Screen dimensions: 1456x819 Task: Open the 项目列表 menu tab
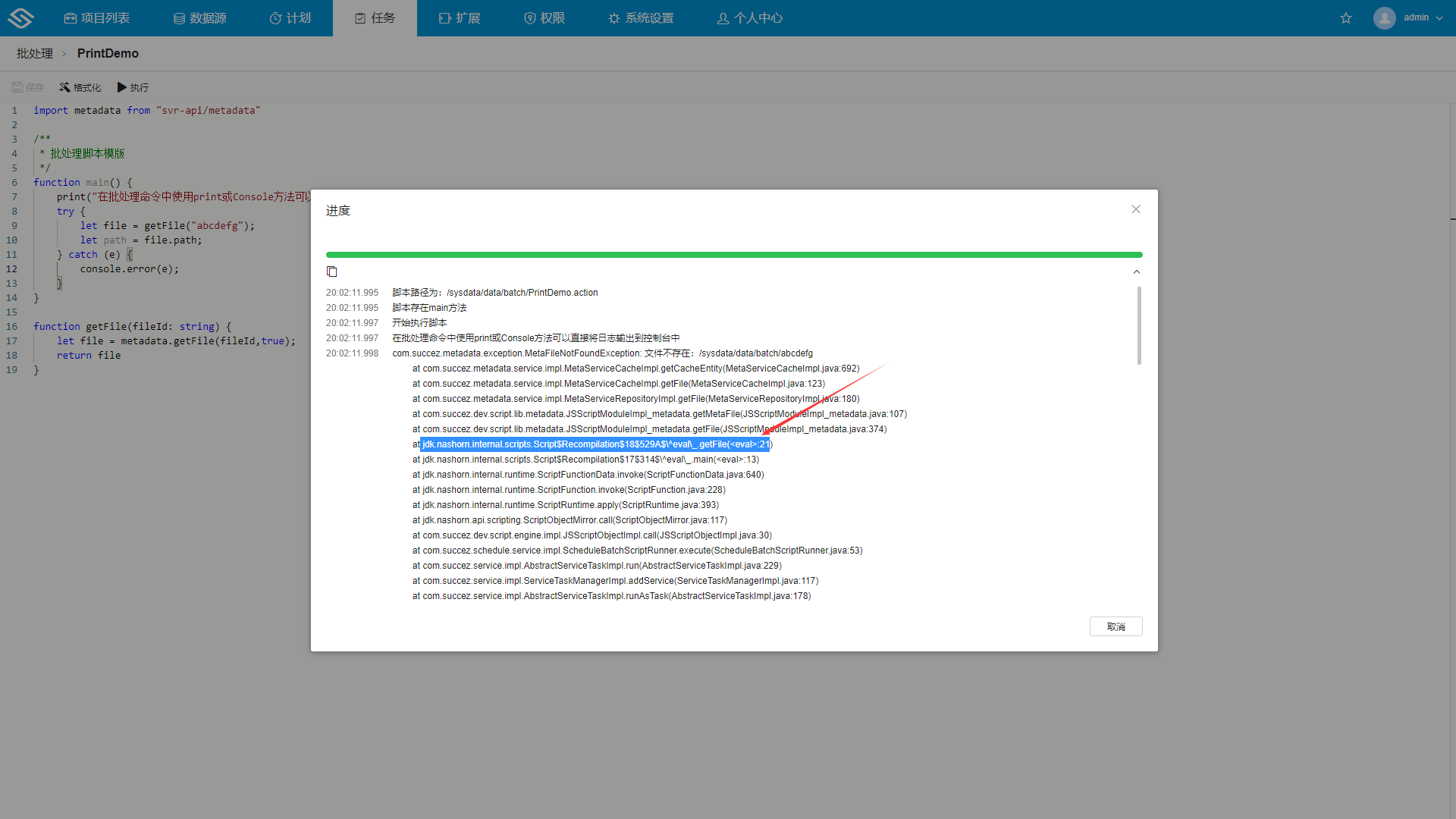[x=97, y=18]
